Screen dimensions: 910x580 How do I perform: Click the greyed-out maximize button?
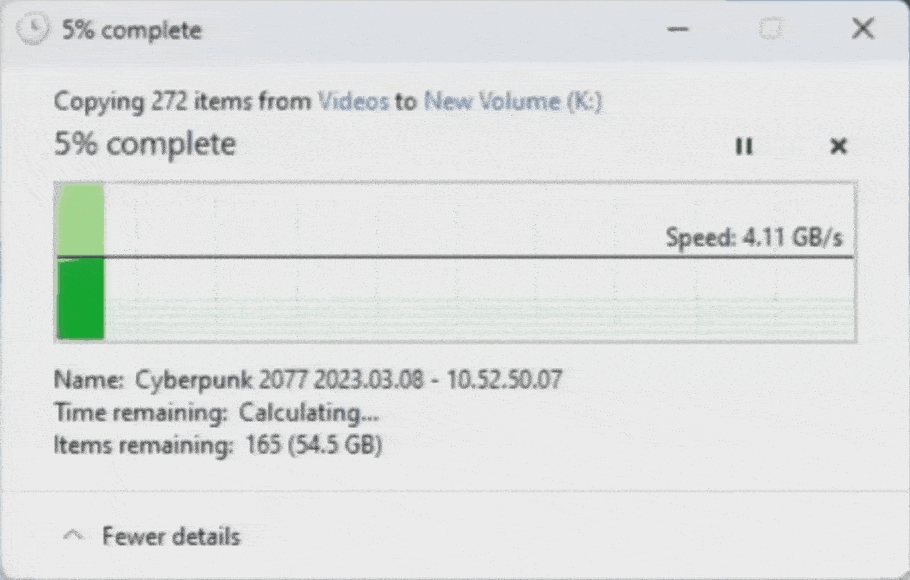point(770,30)
